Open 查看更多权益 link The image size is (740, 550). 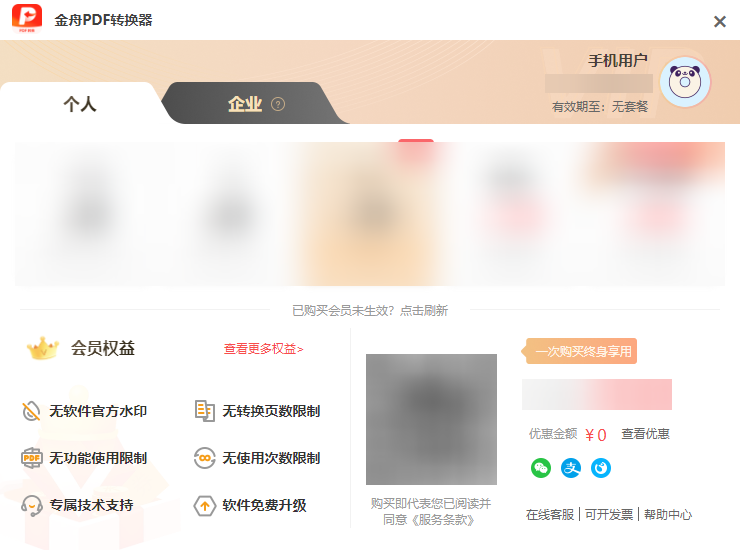(263, 349)
